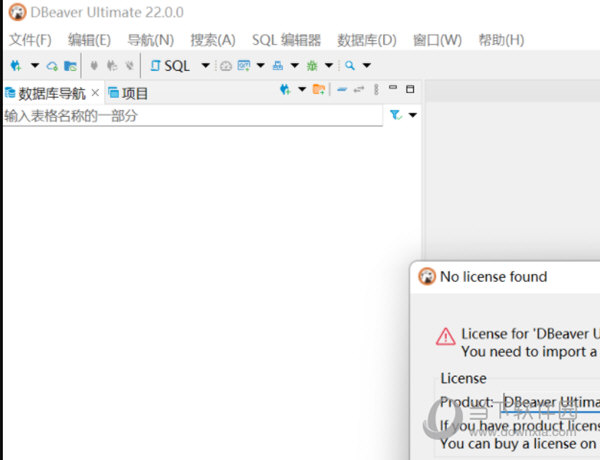The width and height of the screenshot is (600, 460).
Task: Click the SQL console icon with plus
Action: [x=244, y=66]
